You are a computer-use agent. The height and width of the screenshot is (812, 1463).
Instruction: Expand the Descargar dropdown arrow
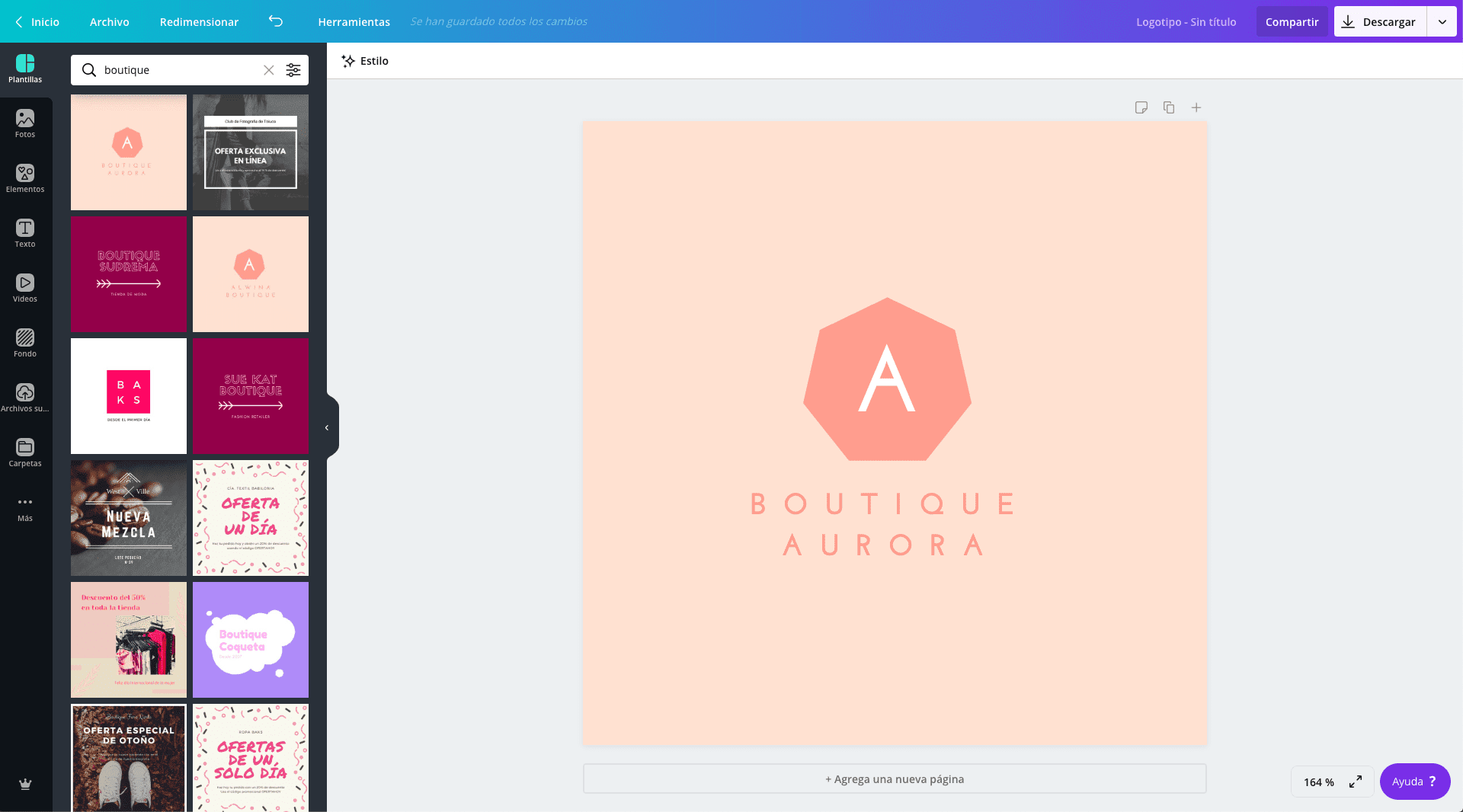[x=1442, y=22]
